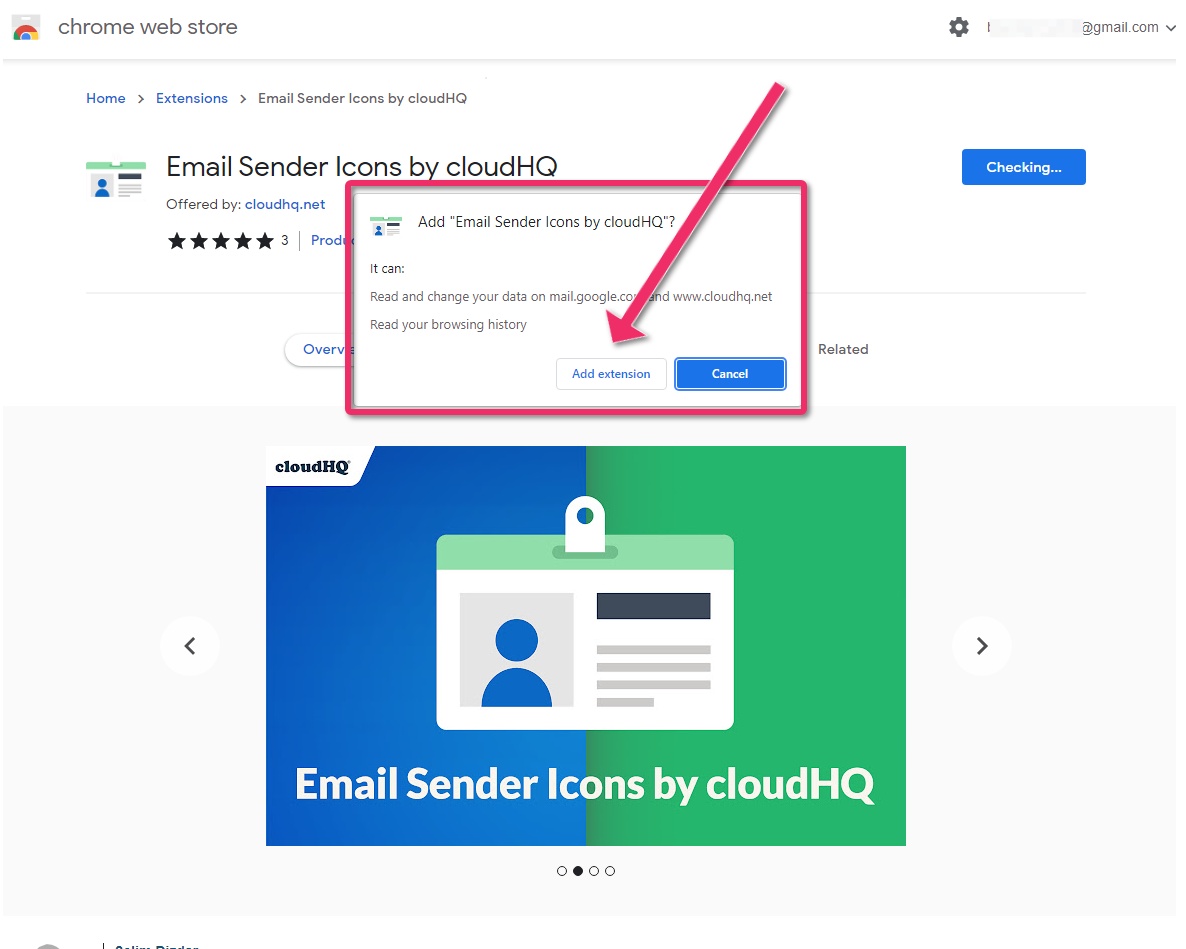The width and height of the screenshot is (1186, 949).
Task: Cancel the add extension dialog
Action: [730, 374]
